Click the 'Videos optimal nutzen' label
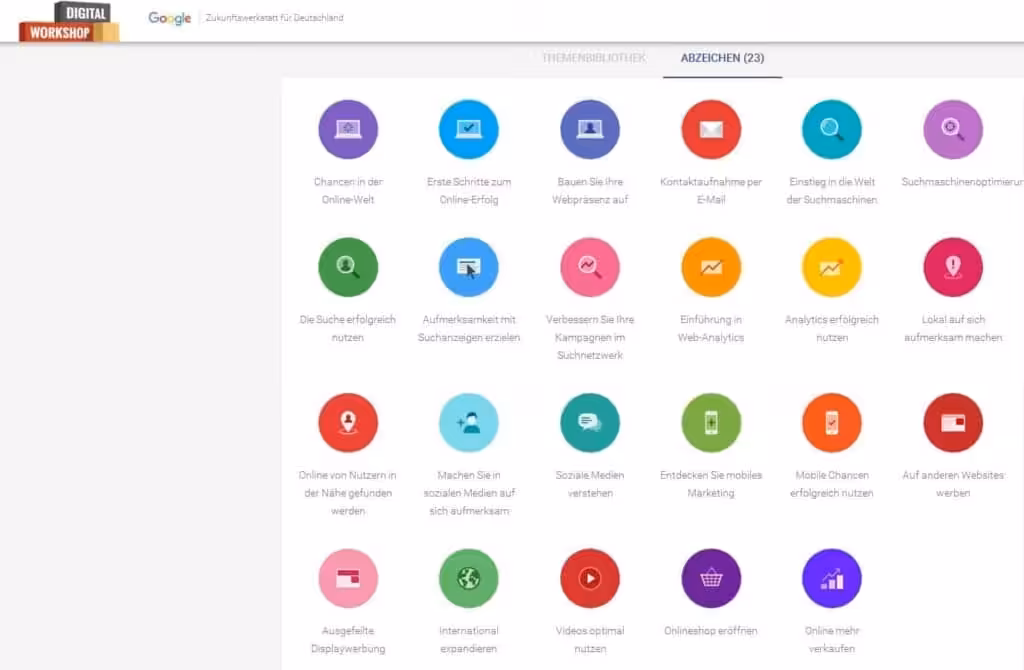1024x670 pixels. click(x=590, y=639)
